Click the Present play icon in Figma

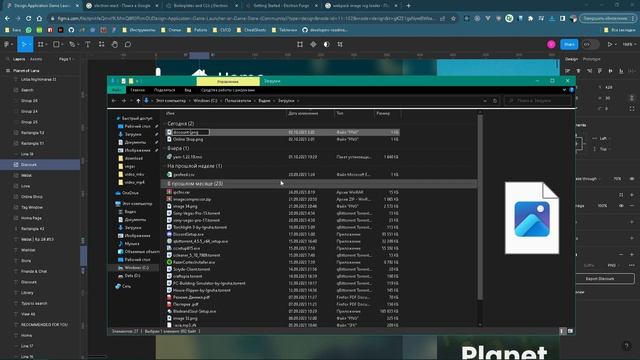pyautogui.click(x=610, y=44)
